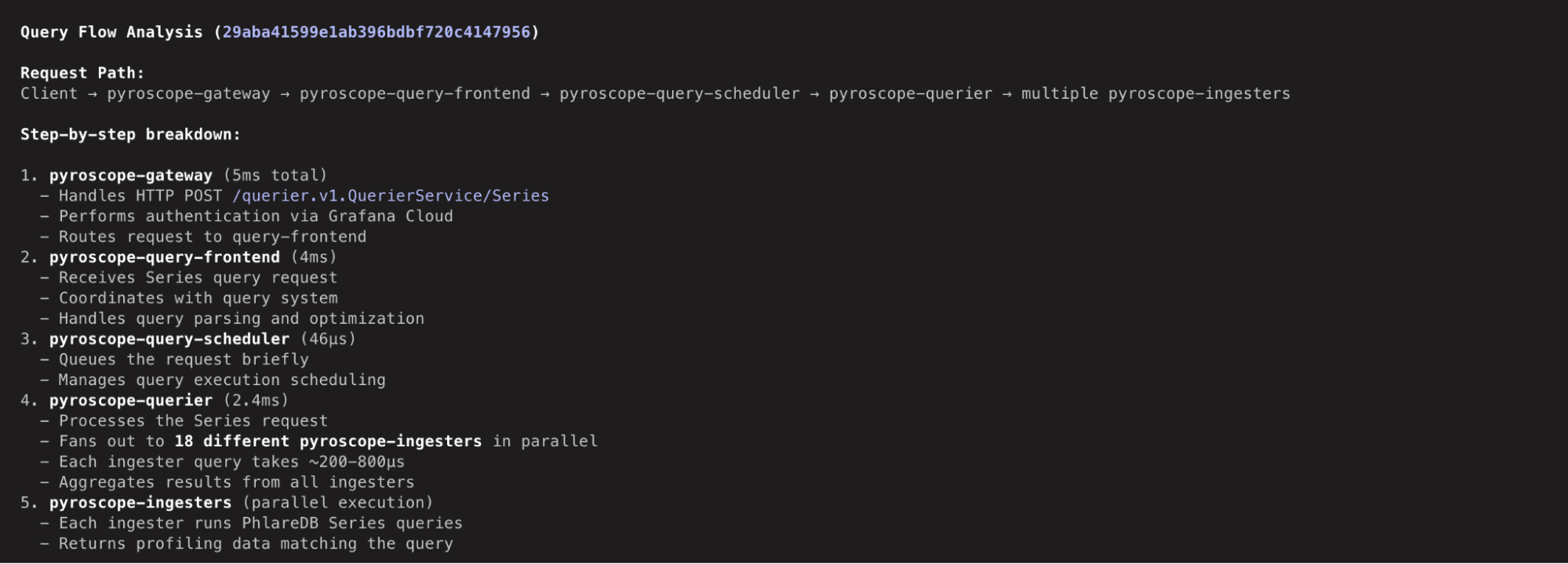Select the bold pyroscope-query-frontend step title
Screen dimensions: 1568x564
click(x=164, y=257)
